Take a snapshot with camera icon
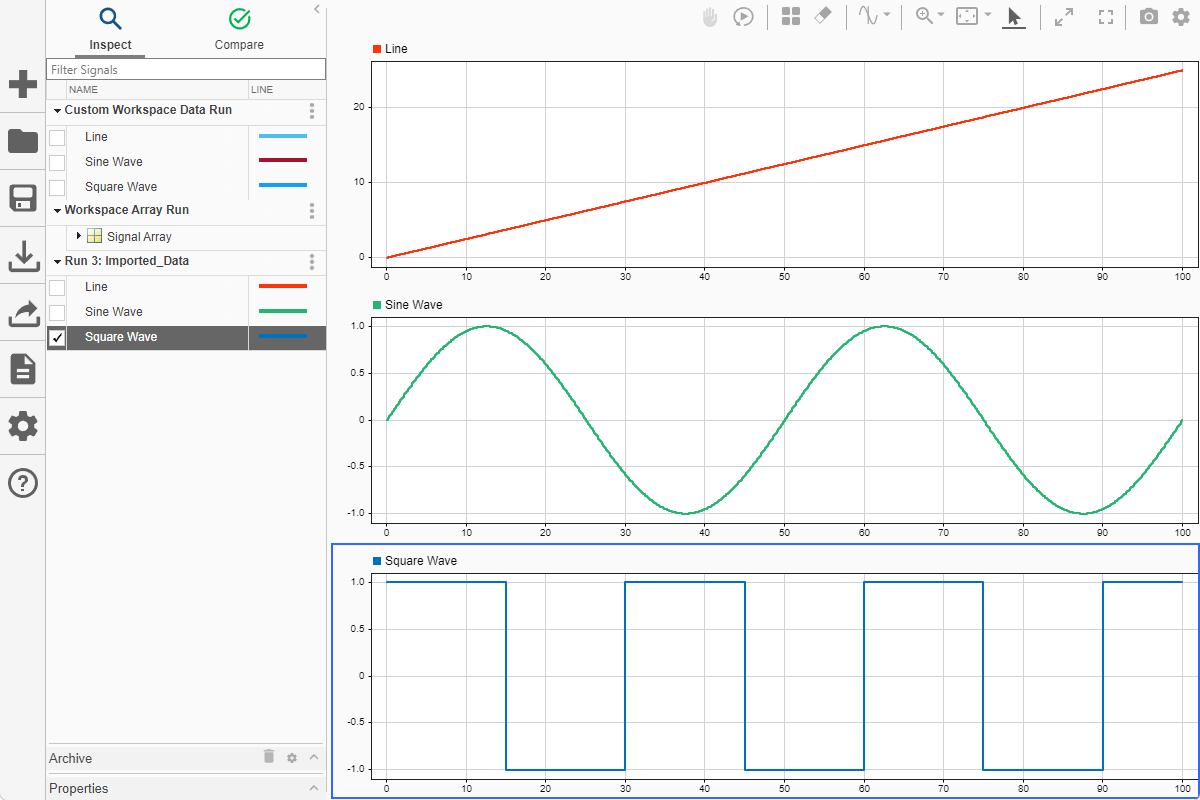Image resolution: width=1200 pixels, height=800 pixels. pyautogui.click(x=1150, y=17)
